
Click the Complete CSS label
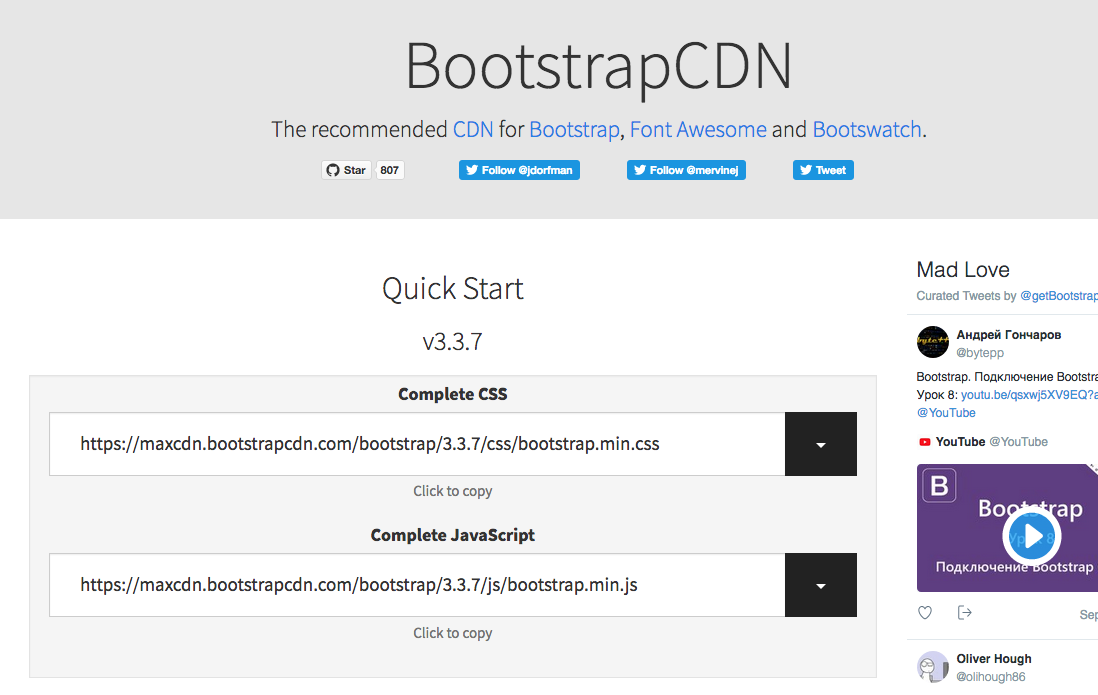tap(453, 394)
